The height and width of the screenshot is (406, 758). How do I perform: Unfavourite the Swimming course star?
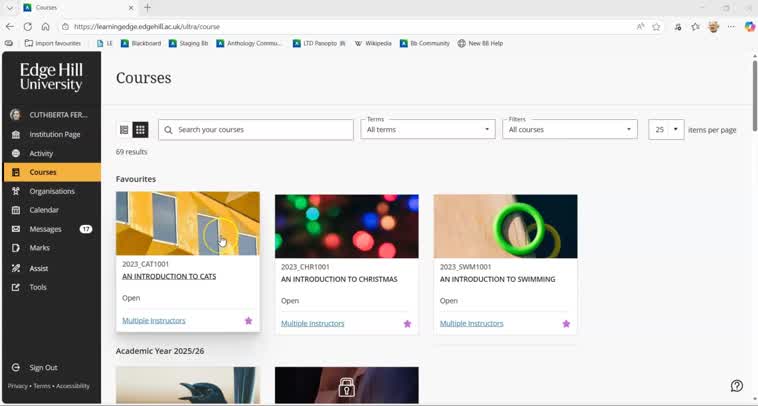(566, 323)
